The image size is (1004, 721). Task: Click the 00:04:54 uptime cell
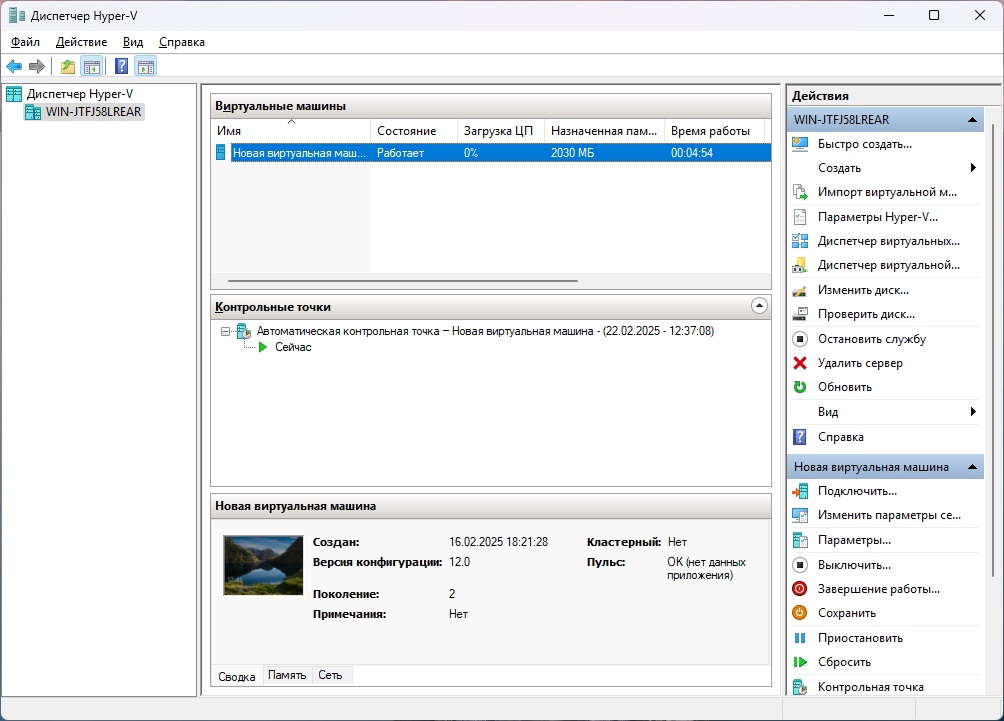[x=692, y=153]
